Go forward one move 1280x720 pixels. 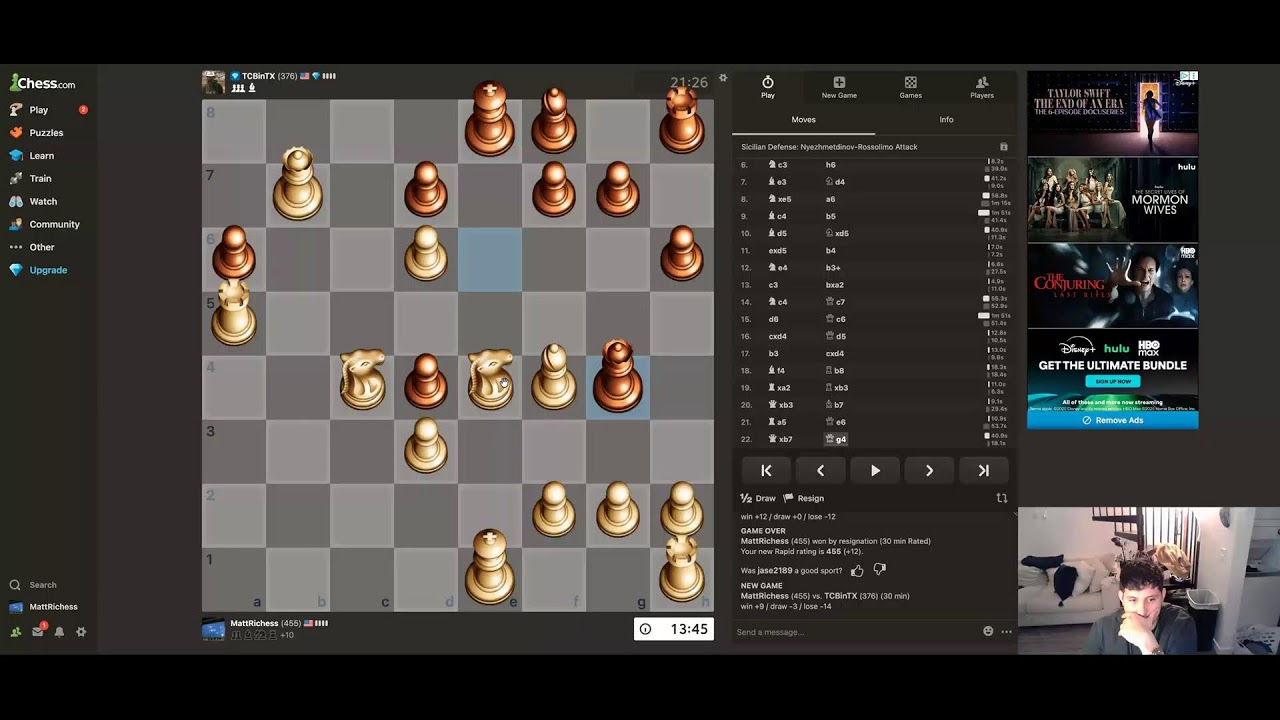tap(929, 471)
